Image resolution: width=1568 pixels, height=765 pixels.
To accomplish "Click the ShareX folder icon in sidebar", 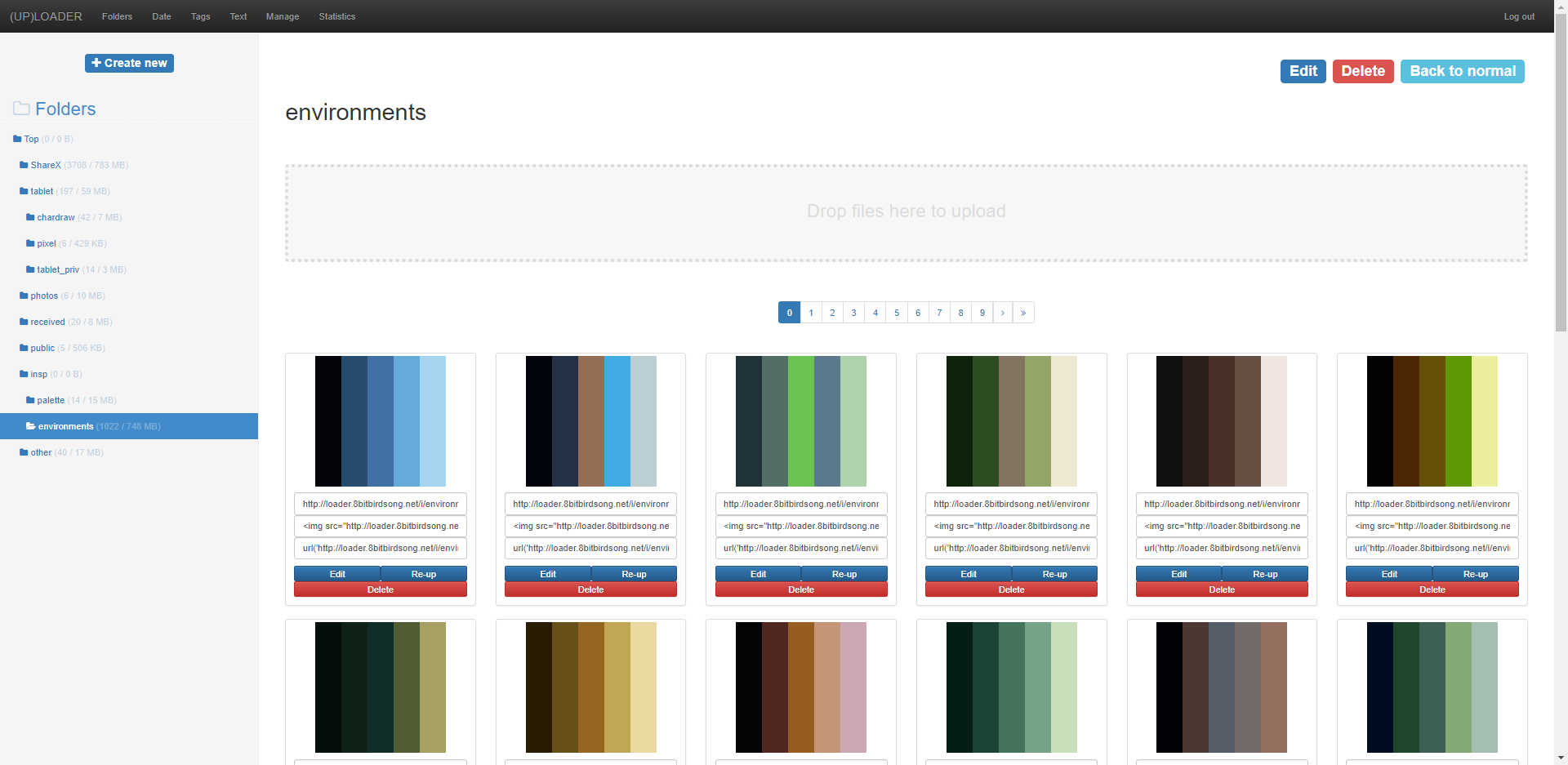I will 24,165.
